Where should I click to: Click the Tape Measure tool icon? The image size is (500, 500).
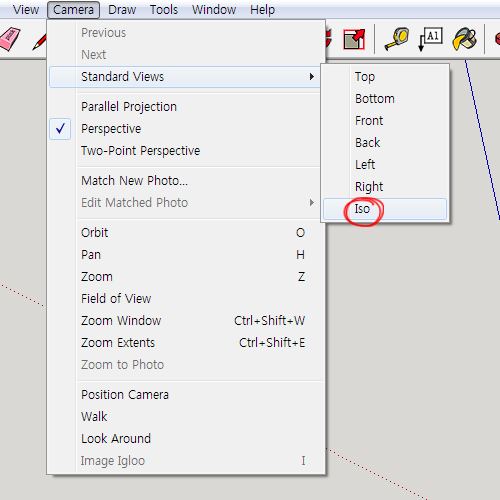click(x=397, y=39)
